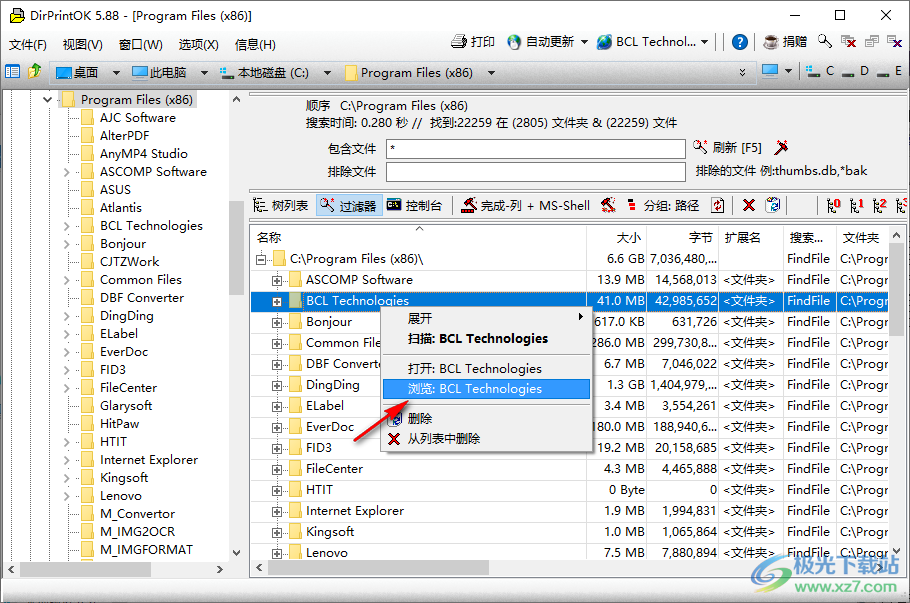The height and width of the screenshot is (603, 910).
Task: Toggle the 过滤器 filter button
Action: tap(348, 205)
